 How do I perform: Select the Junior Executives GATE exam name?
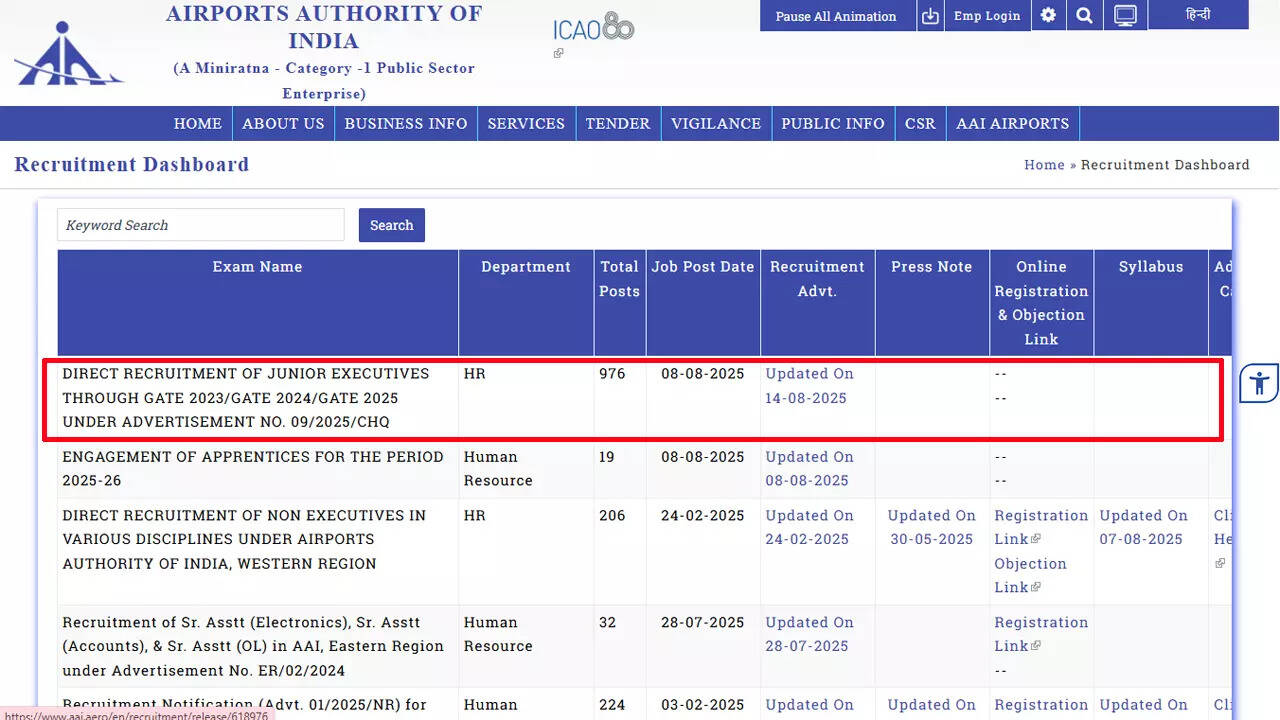pos(246,398)
